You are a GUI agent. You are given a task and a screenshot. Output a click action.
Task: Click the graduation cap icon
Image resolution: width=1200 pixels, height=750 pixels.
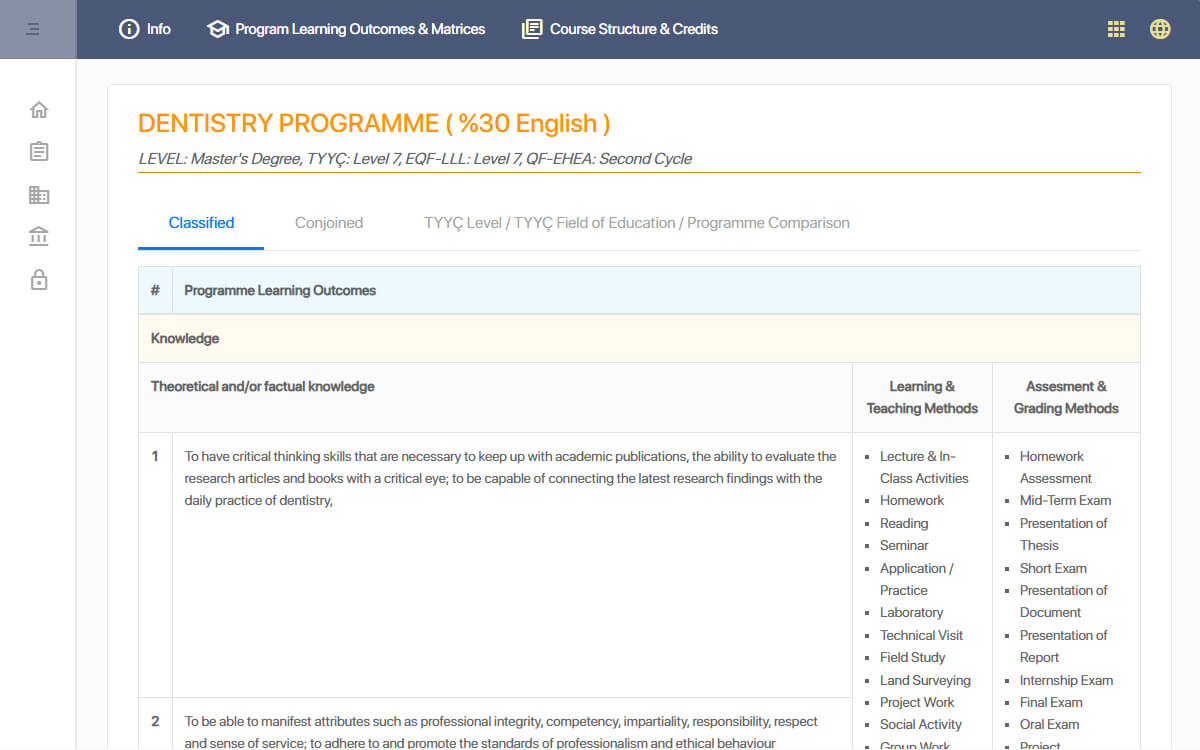(217, 29)
